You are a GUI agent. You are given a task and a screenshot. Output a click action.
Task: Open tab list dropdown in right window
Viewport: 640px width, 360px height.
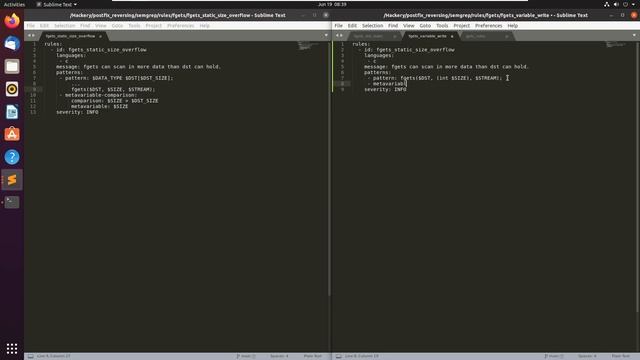pos(634,36)
